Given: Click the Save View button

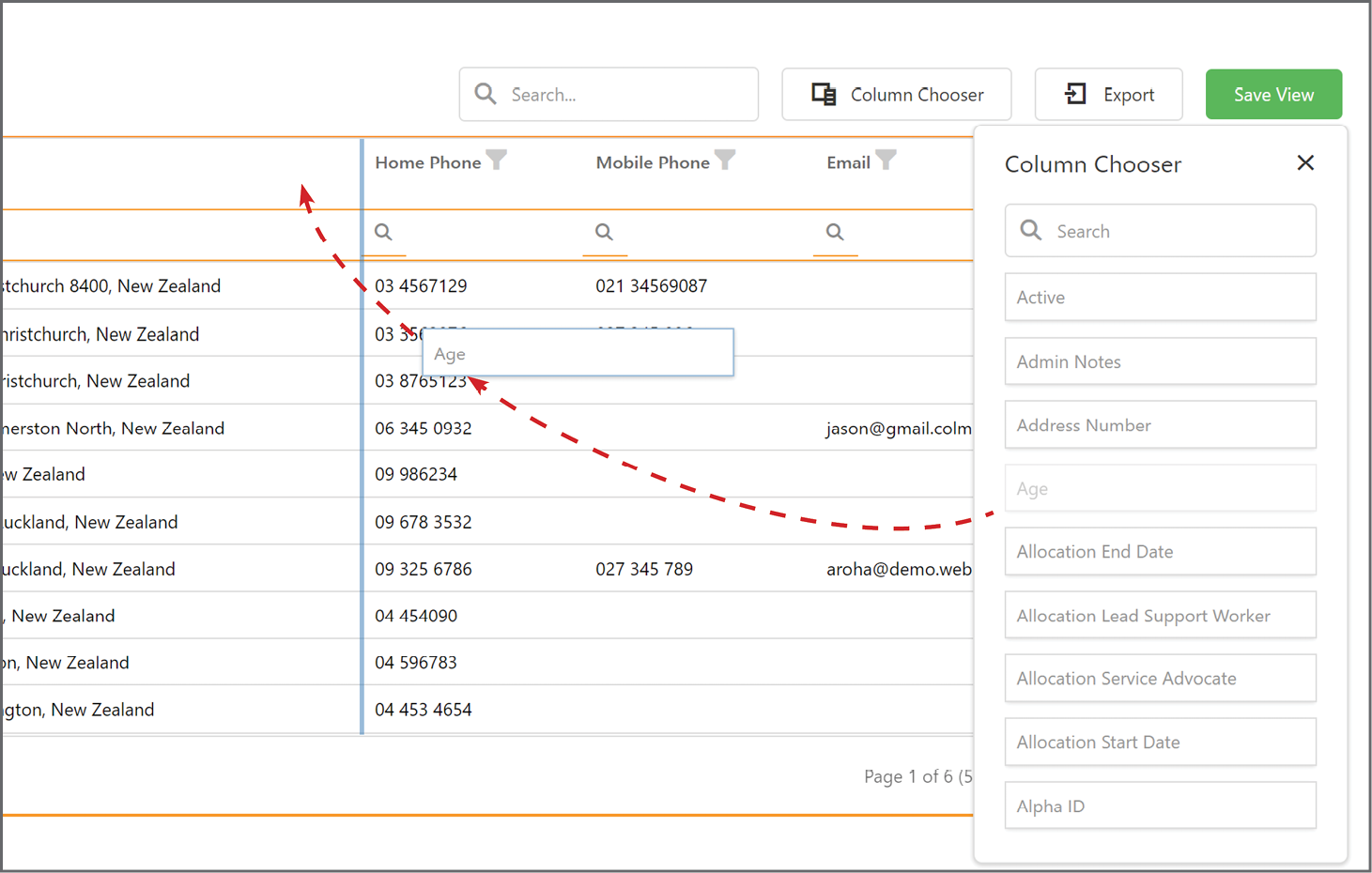Looking at the screenshot, I should coord(1273,94).
